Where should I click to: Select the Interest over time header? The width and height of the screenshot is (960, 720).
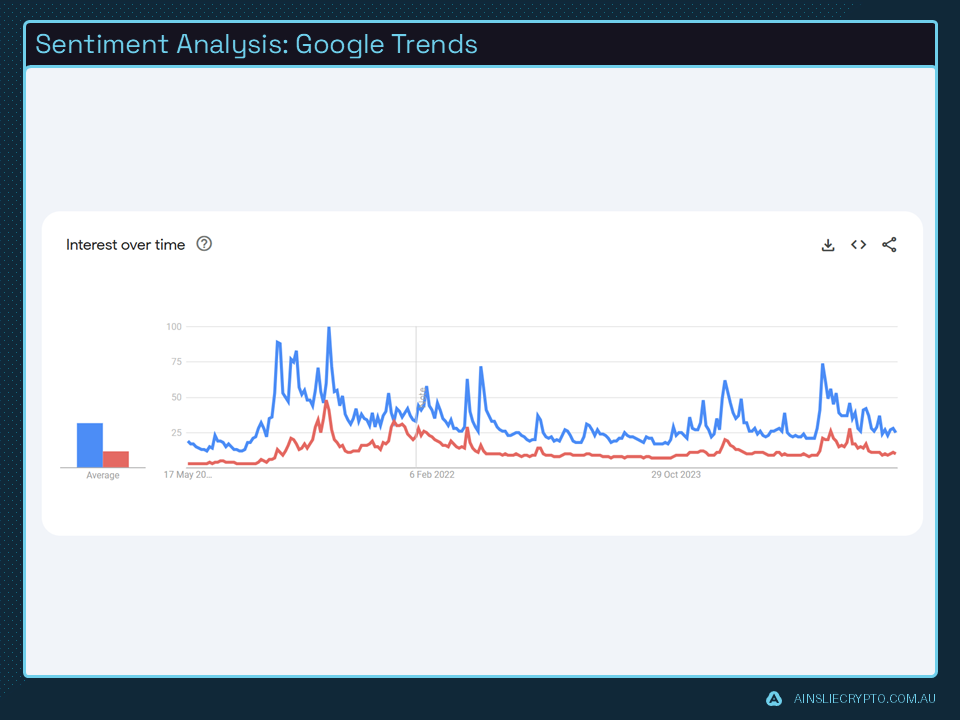point(125,244)
